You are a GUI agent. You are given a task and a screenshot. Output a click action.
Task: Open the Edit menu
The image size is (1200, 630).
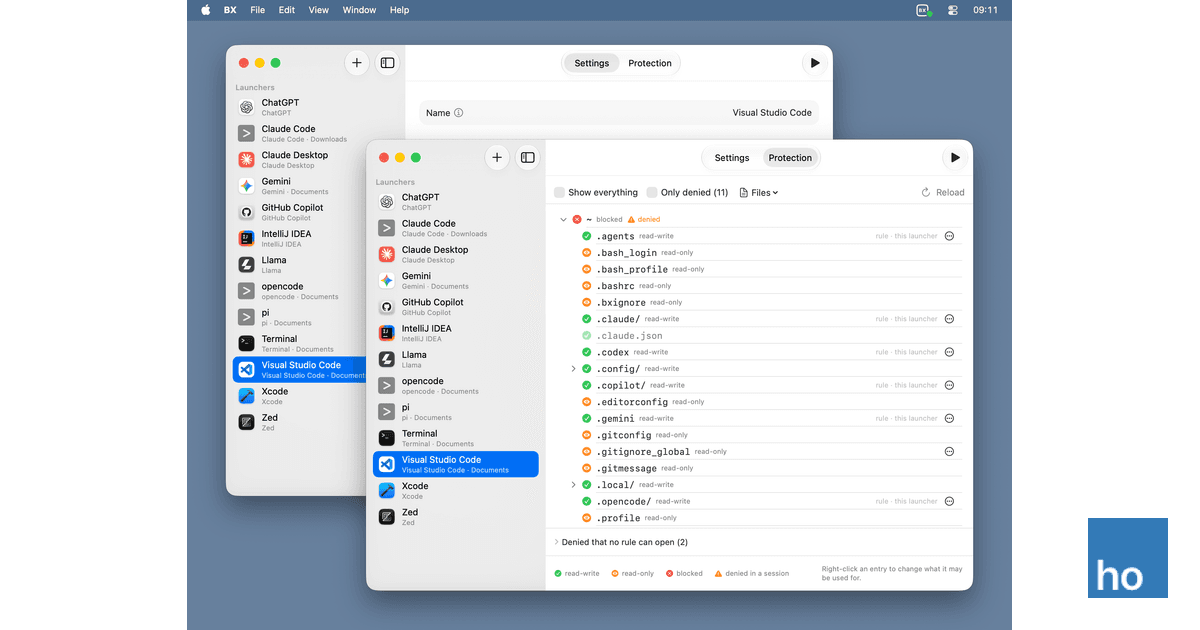pos(287,10)
